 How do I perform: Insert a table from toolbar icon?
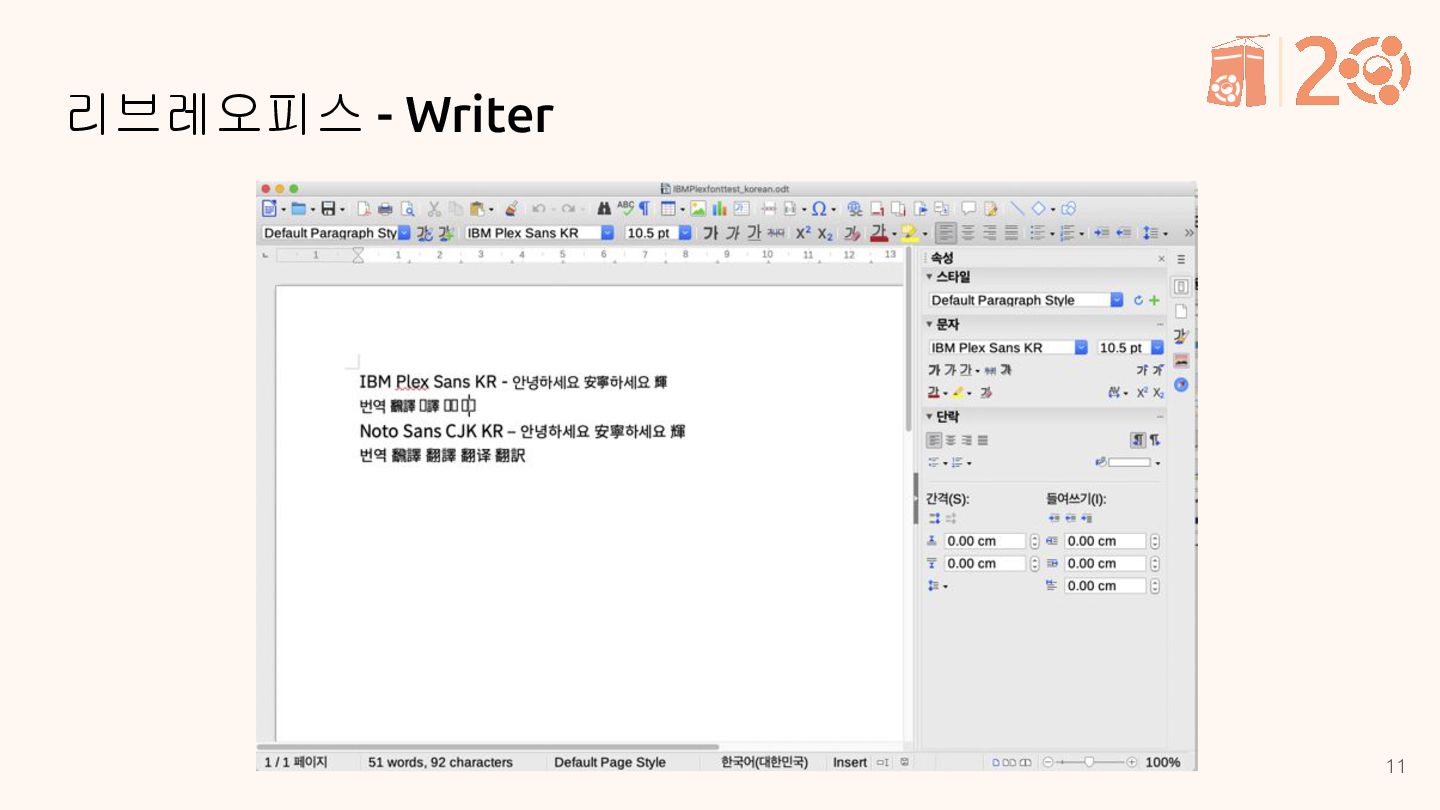click(668, 209)
